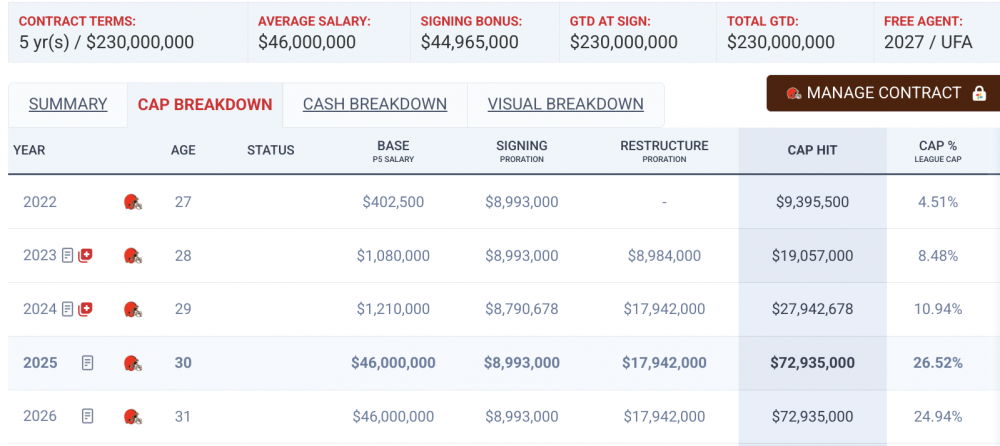The image size is (1000, 446).
Task: Click the 2024 contract notes document icon
Action: coord(68,309)
